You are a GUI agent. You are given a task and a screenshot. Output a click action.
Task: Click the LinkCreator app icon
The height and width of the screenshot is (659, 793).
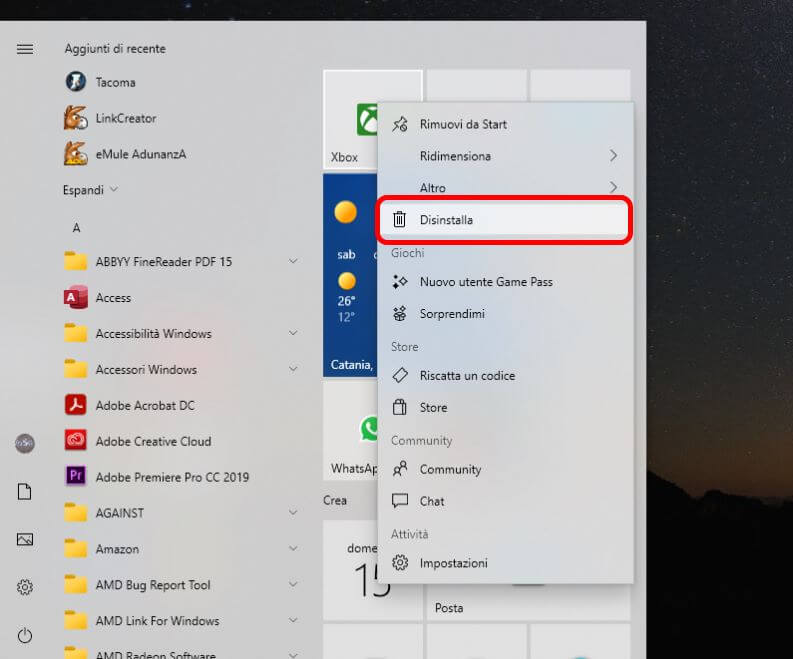click(76, 117)
